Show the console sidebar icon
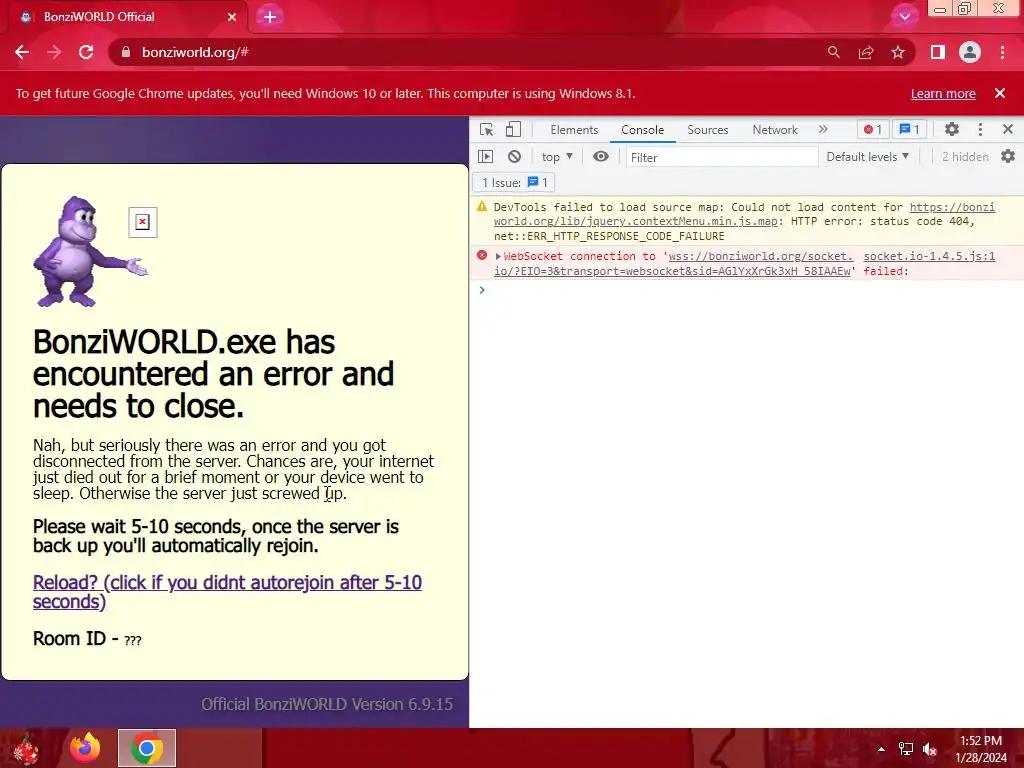 (x=486, y=157)
